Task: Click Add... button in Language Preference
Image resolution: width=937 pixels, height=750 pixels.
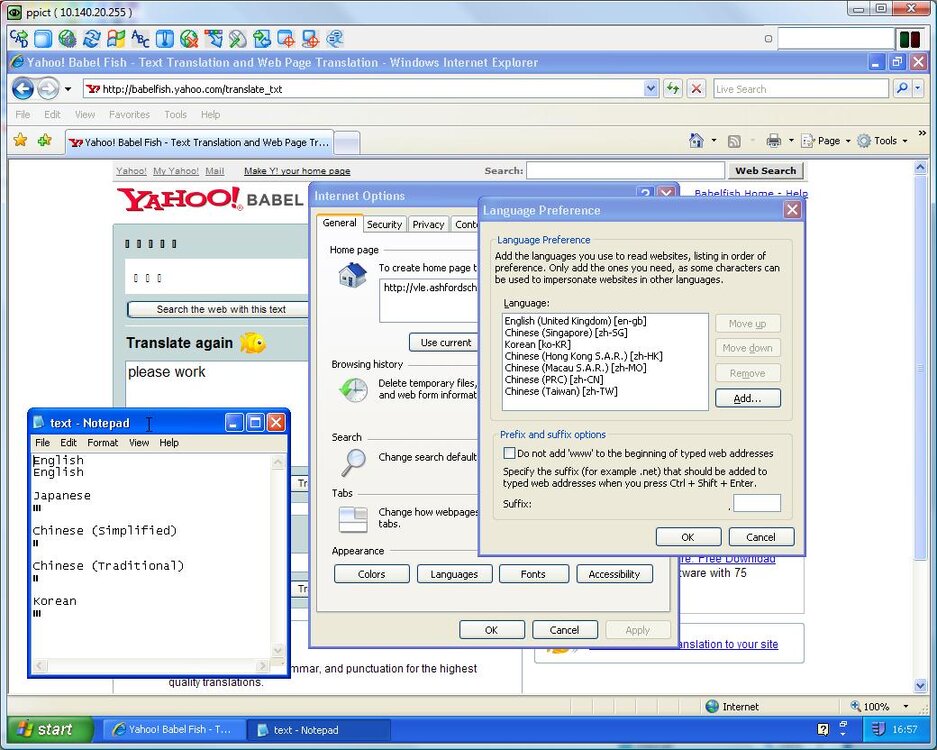Action: coord(748,398)
